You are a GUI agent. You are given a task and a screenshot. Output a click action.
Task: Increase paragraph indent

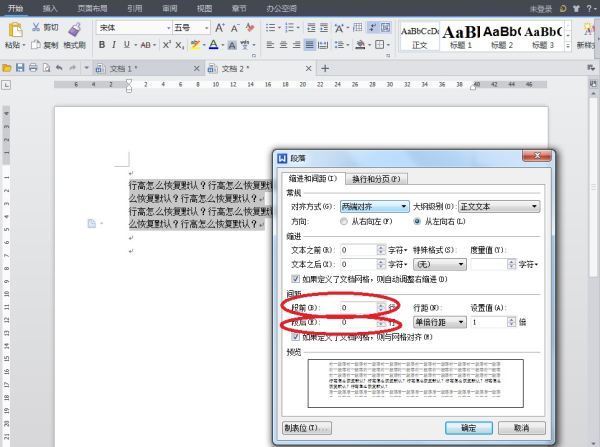click(324, 28)
